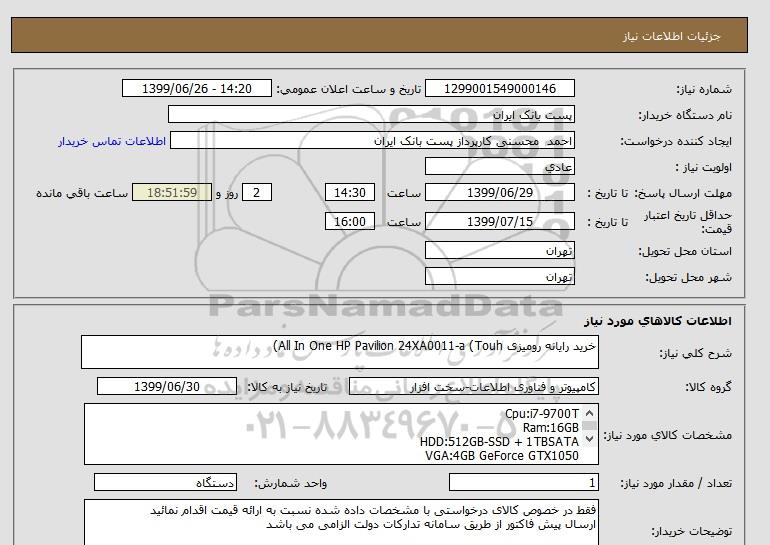Click the general description field with HP Pavilion
The width and height of the screenshot is (770, 545).
[x=340, y=352]
